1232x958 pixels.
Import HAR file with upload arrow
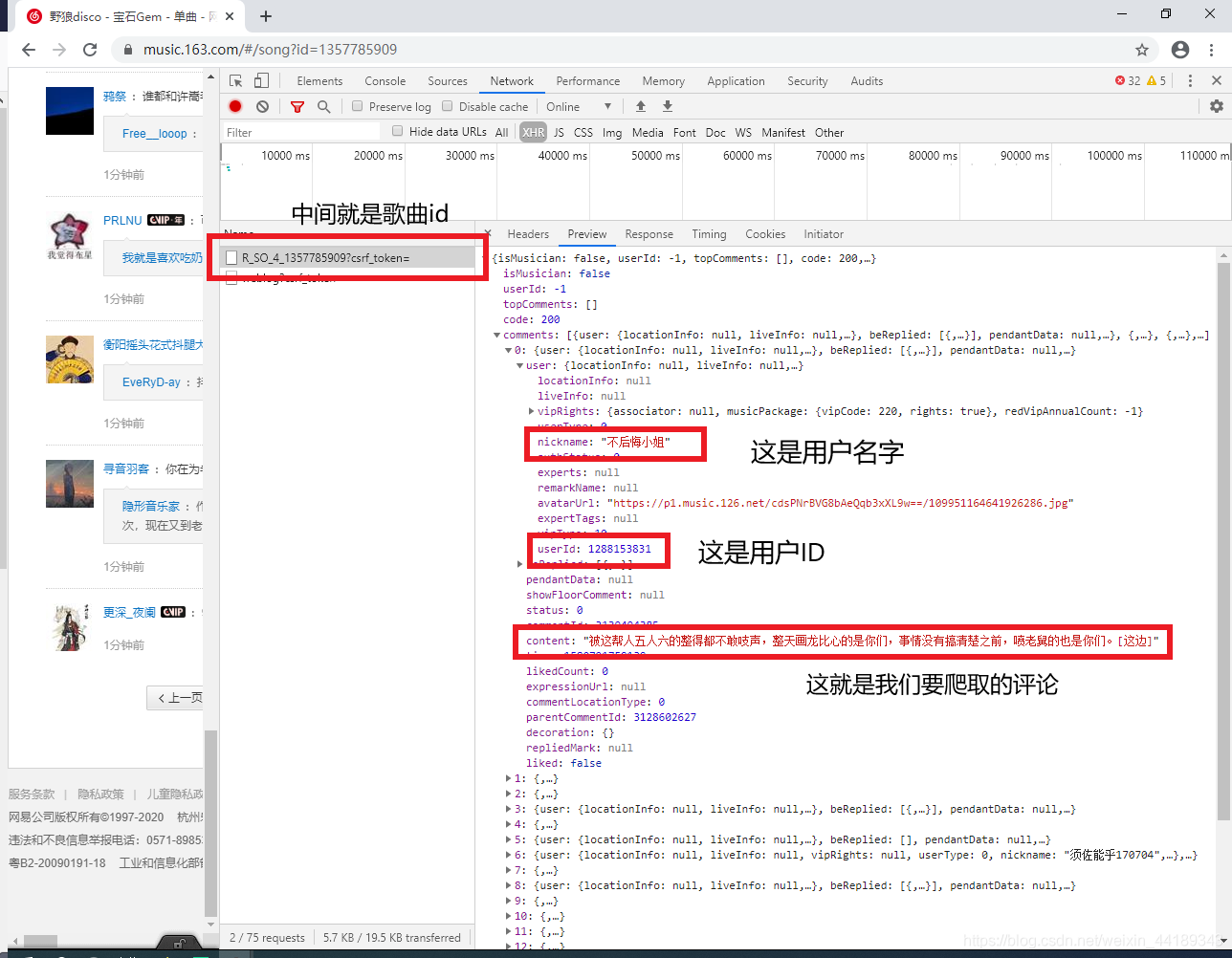tap(641, 106)
